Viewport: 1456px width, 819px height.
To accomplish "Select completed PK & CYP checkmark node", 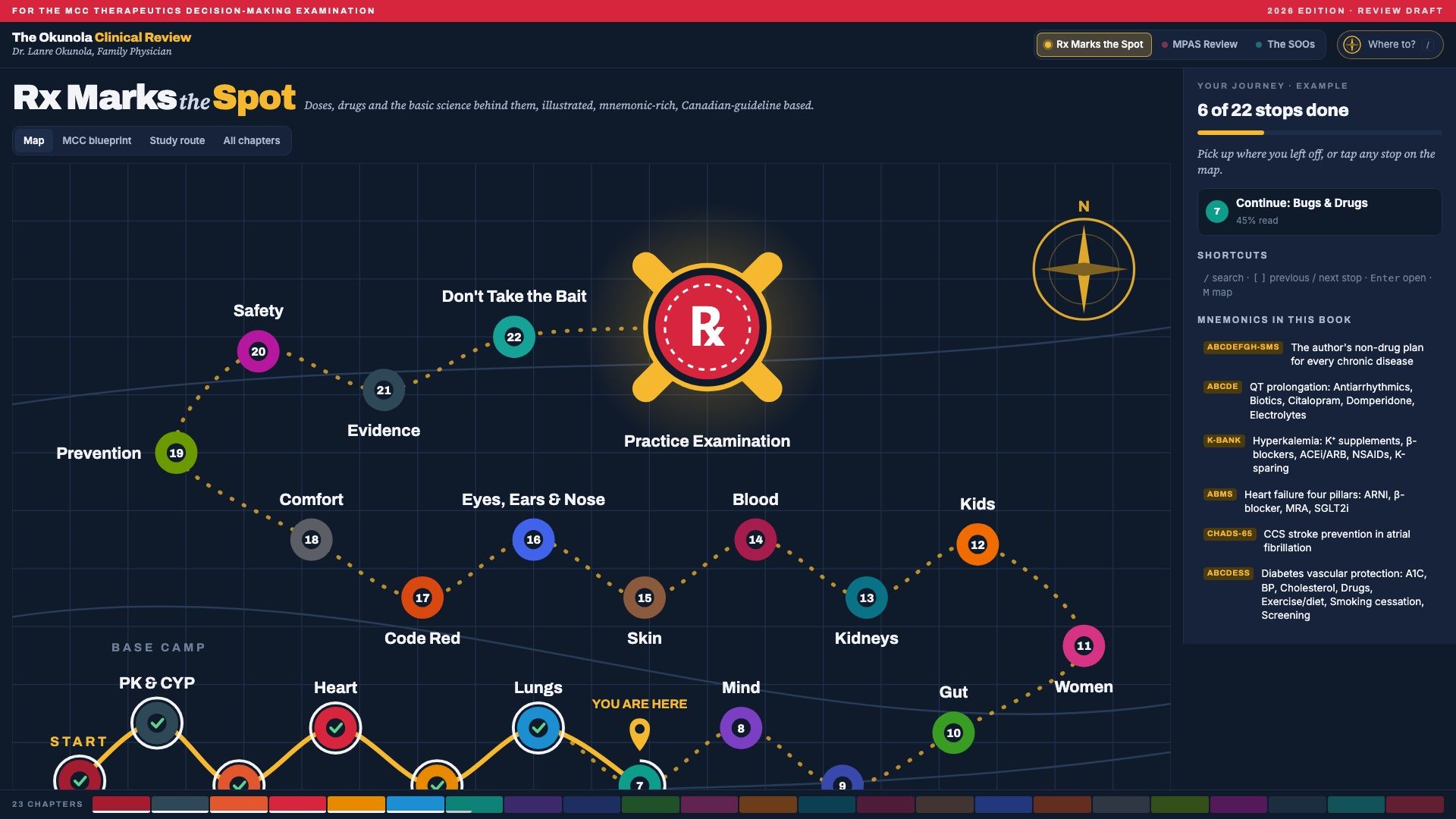I will click(157, 723).
